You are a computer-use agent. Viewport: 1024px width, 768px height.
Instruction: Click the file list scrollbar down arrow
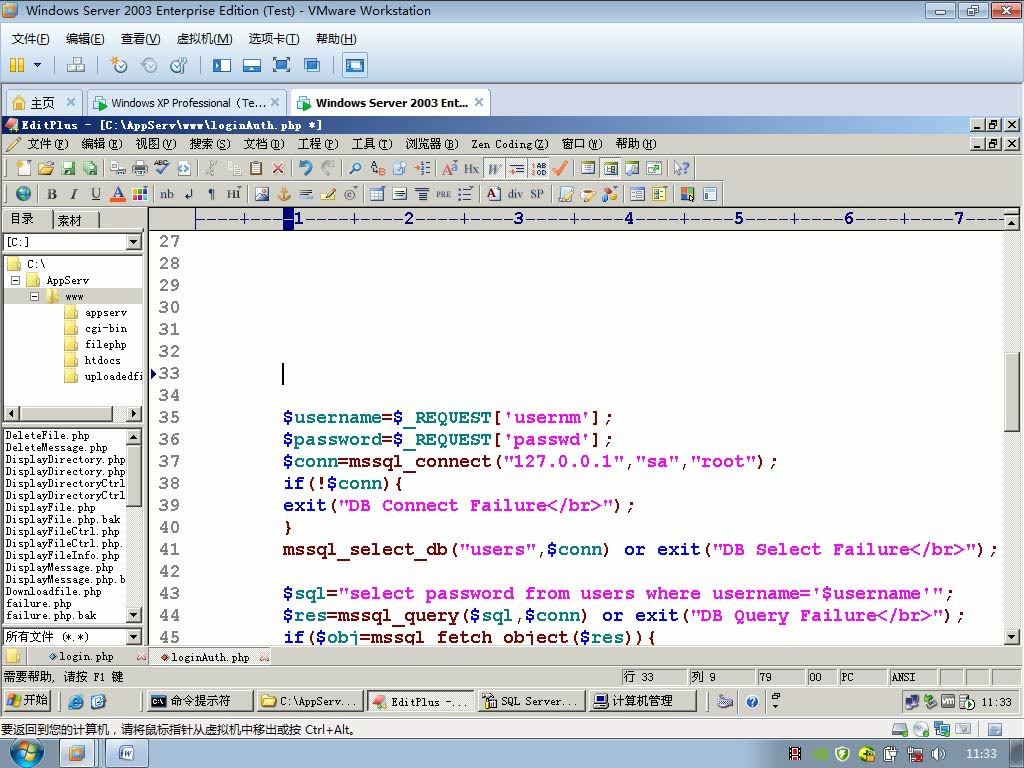click(133, 615)
